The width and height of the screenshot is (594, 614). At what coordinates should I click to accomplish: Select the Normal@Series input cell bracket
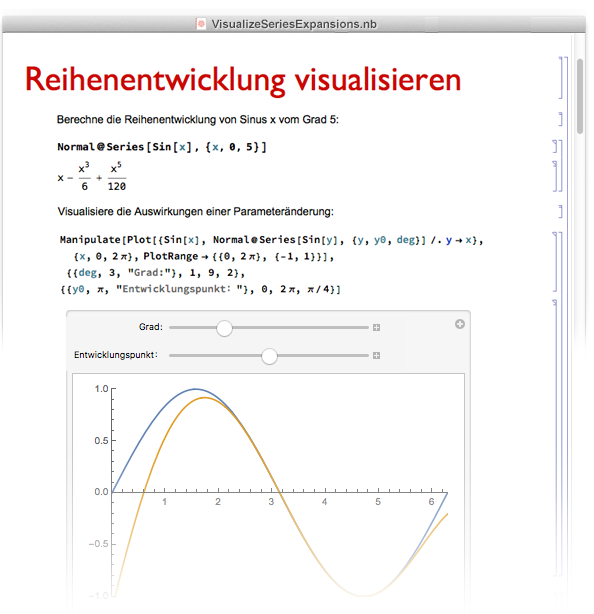tap(555, 146)
